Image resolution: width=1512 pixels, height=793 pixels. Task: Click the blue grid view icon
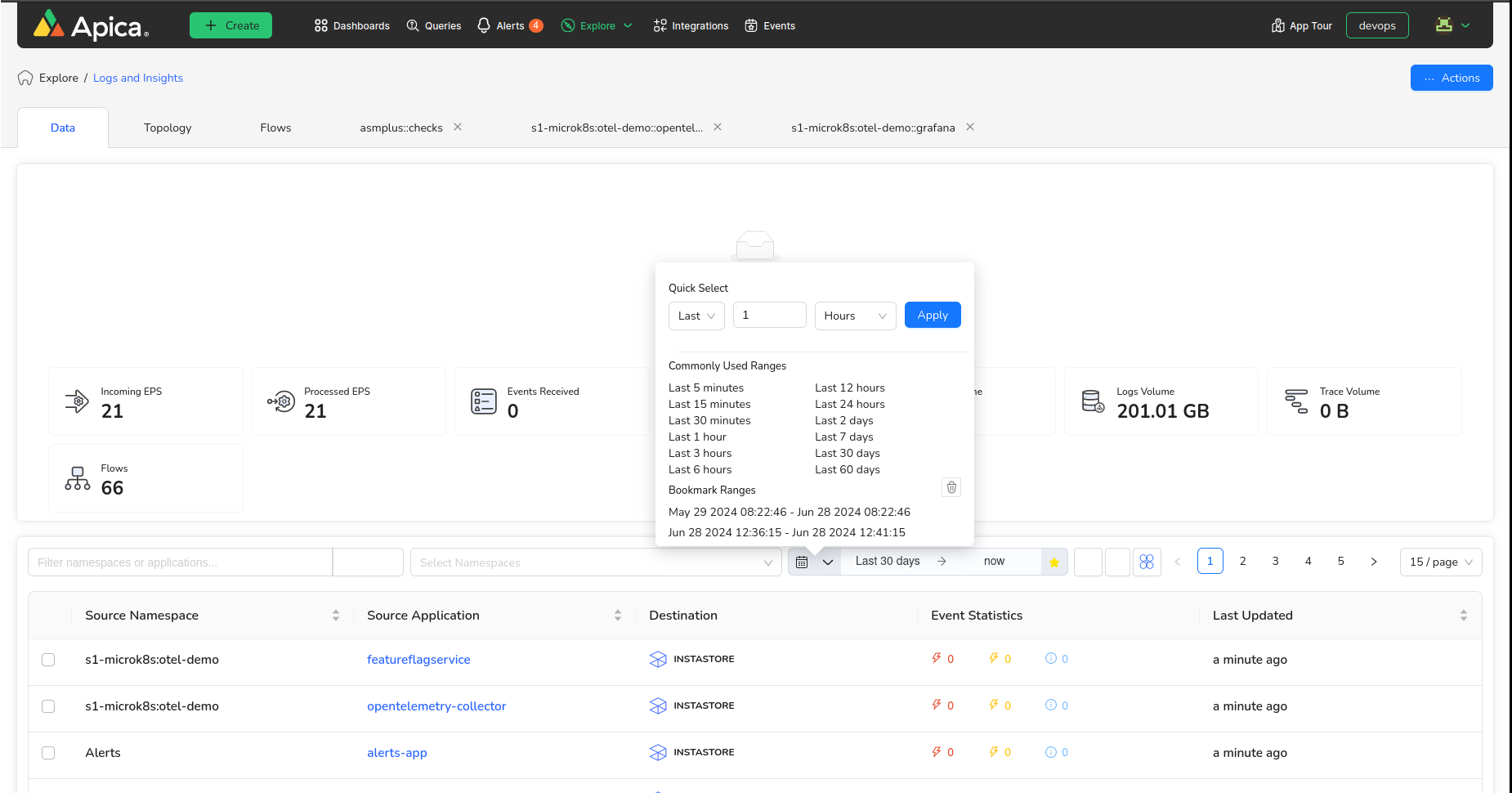[1147, 562]
